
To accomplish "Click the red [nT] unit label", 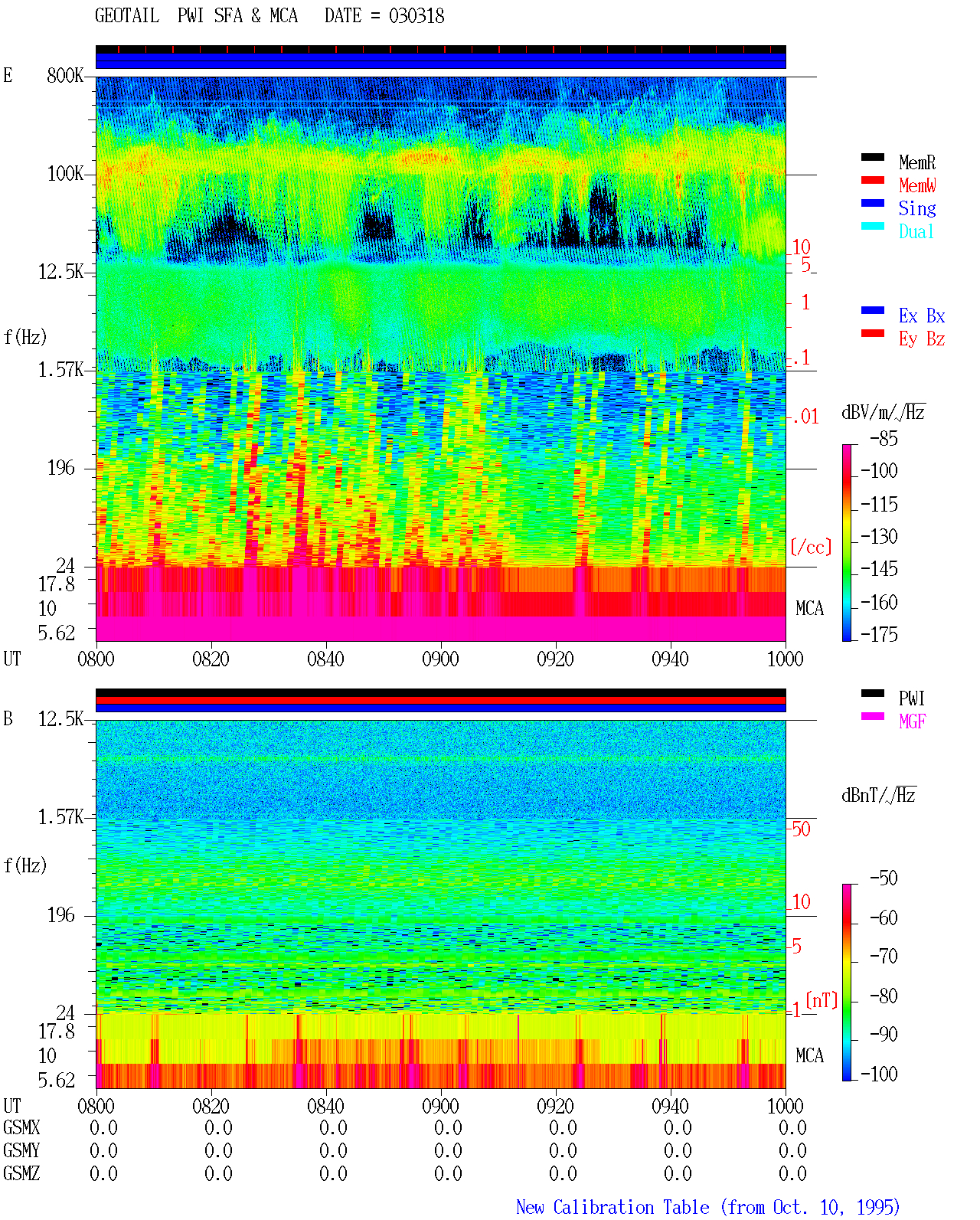I will [822, 1000].
